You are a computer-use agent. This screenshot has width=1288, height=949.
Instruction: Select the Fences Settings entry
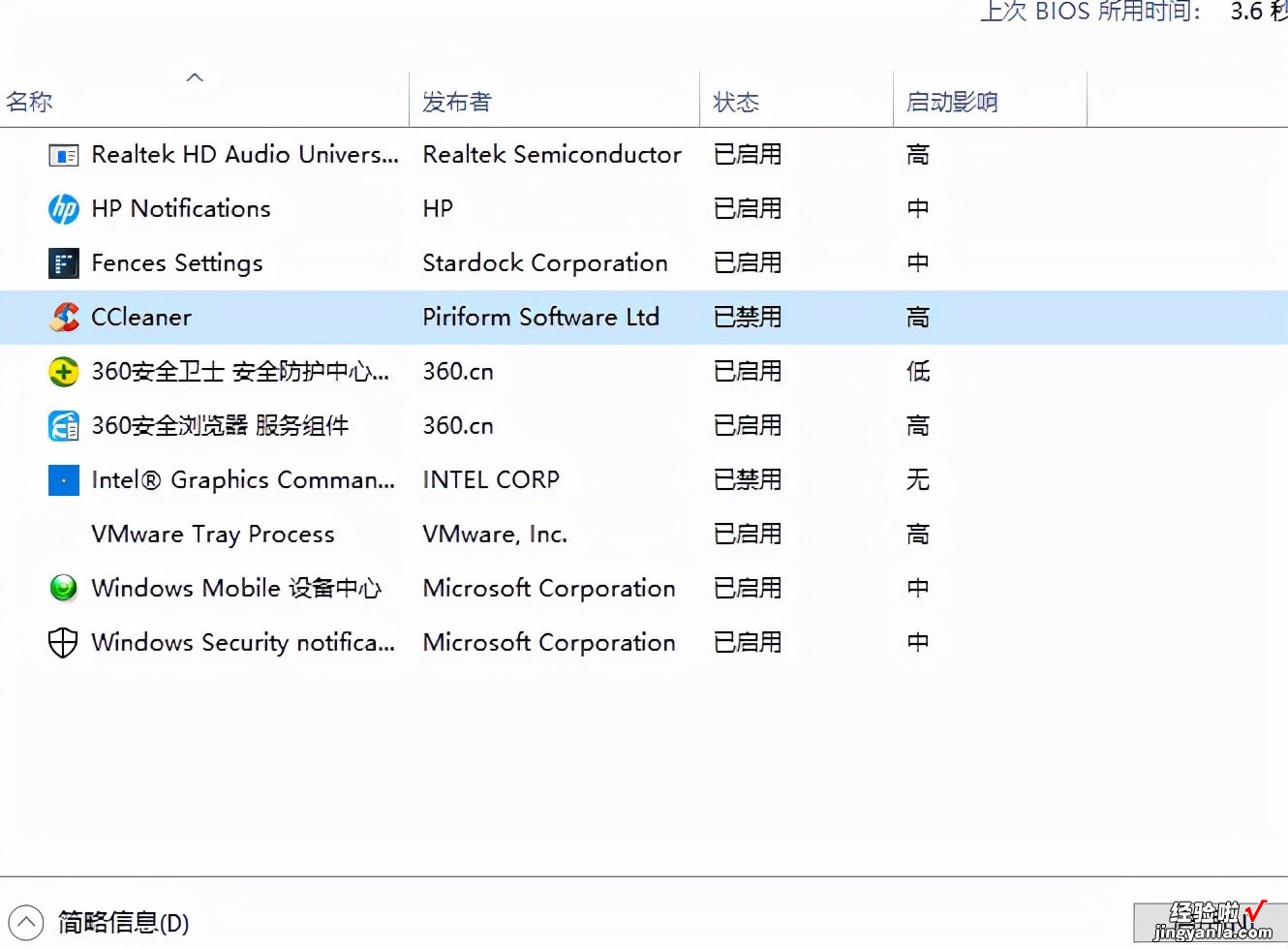coord(177,263)
